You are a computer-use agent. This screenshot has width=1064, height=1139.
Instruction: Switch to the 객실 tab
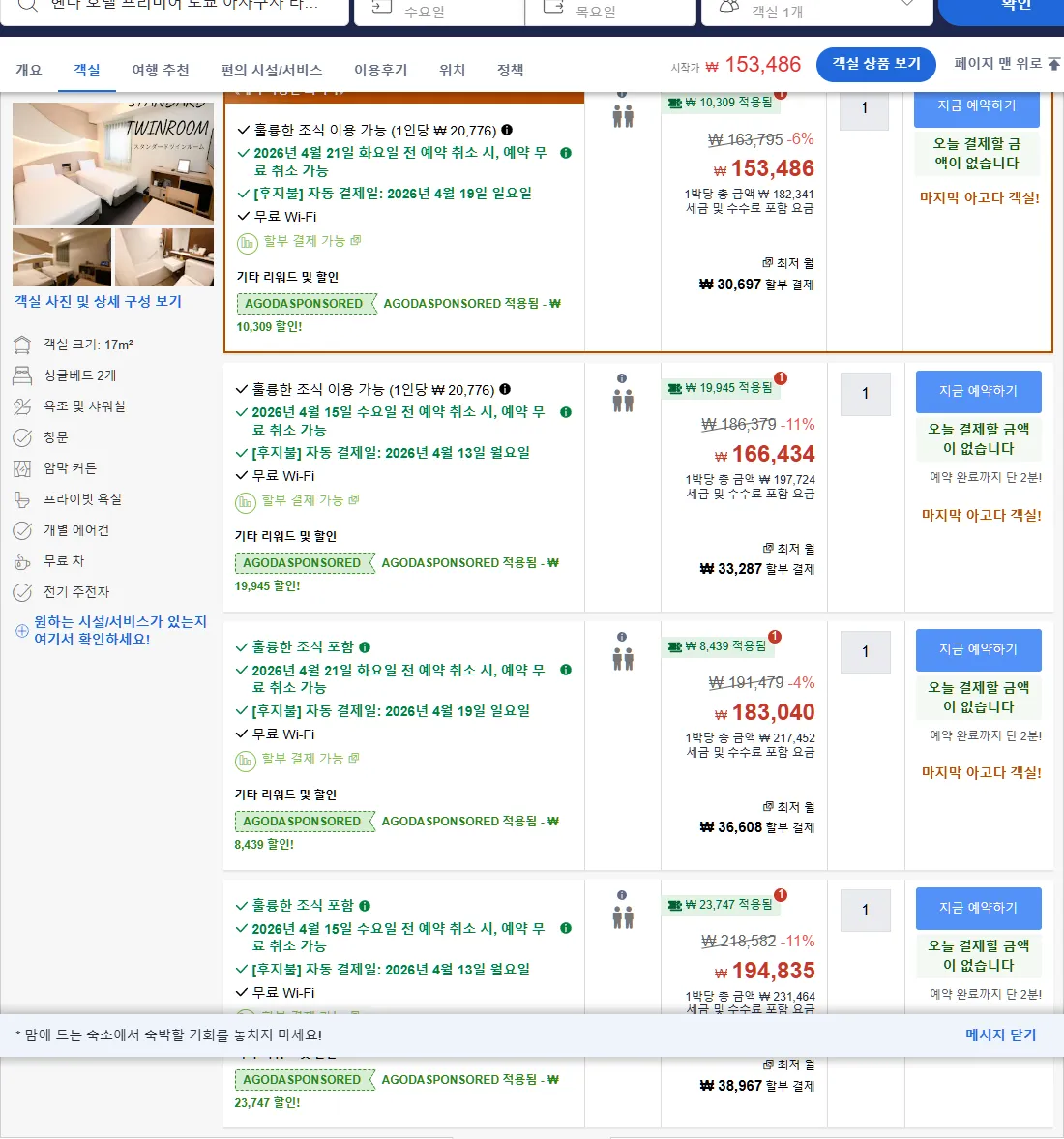86,70
